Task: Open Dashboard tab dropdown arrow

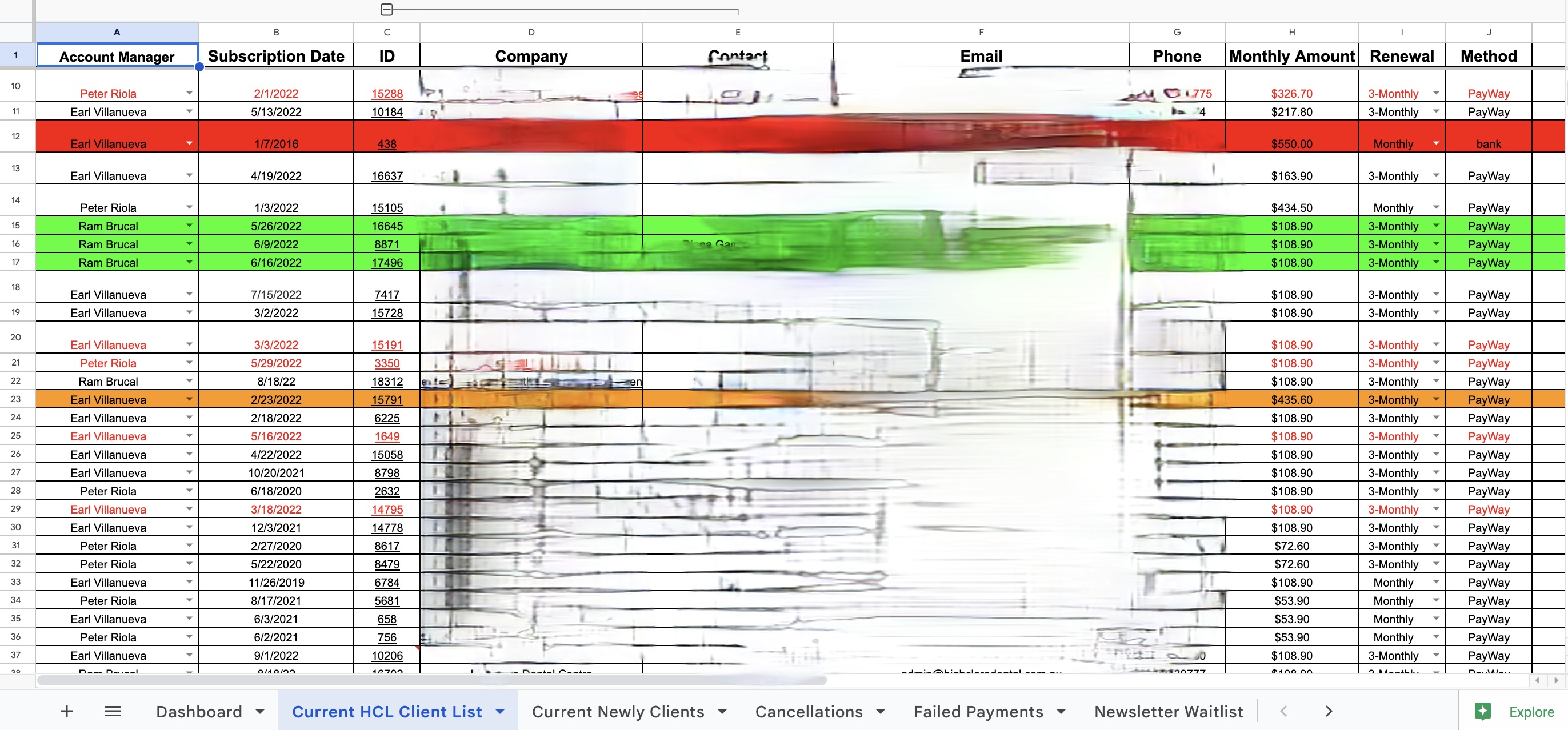Action: pyautogui.click(x=260, y=712)
